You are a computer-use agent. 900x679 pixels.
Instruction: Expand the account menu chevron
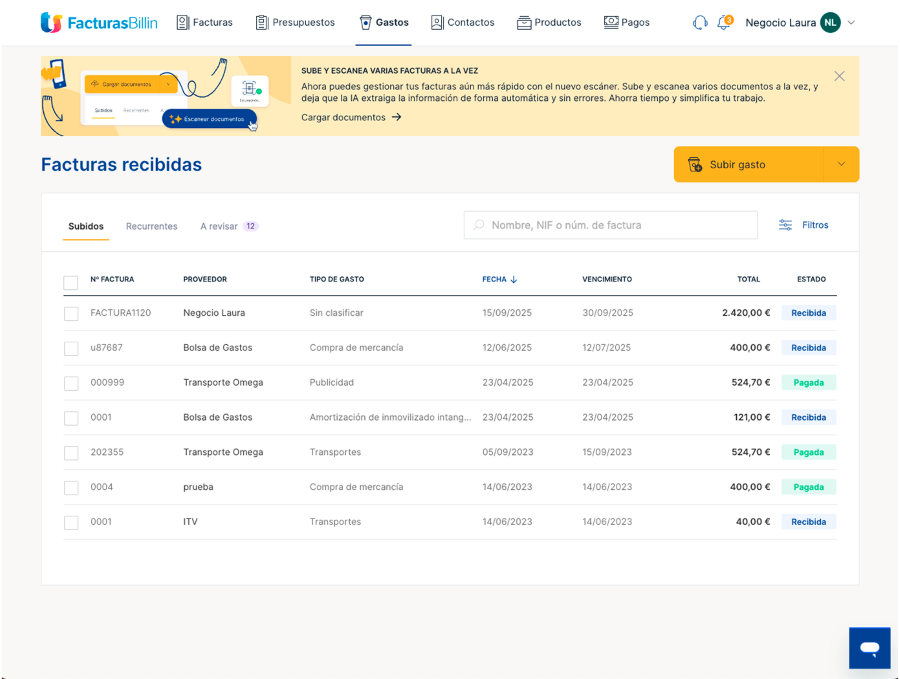851,22
